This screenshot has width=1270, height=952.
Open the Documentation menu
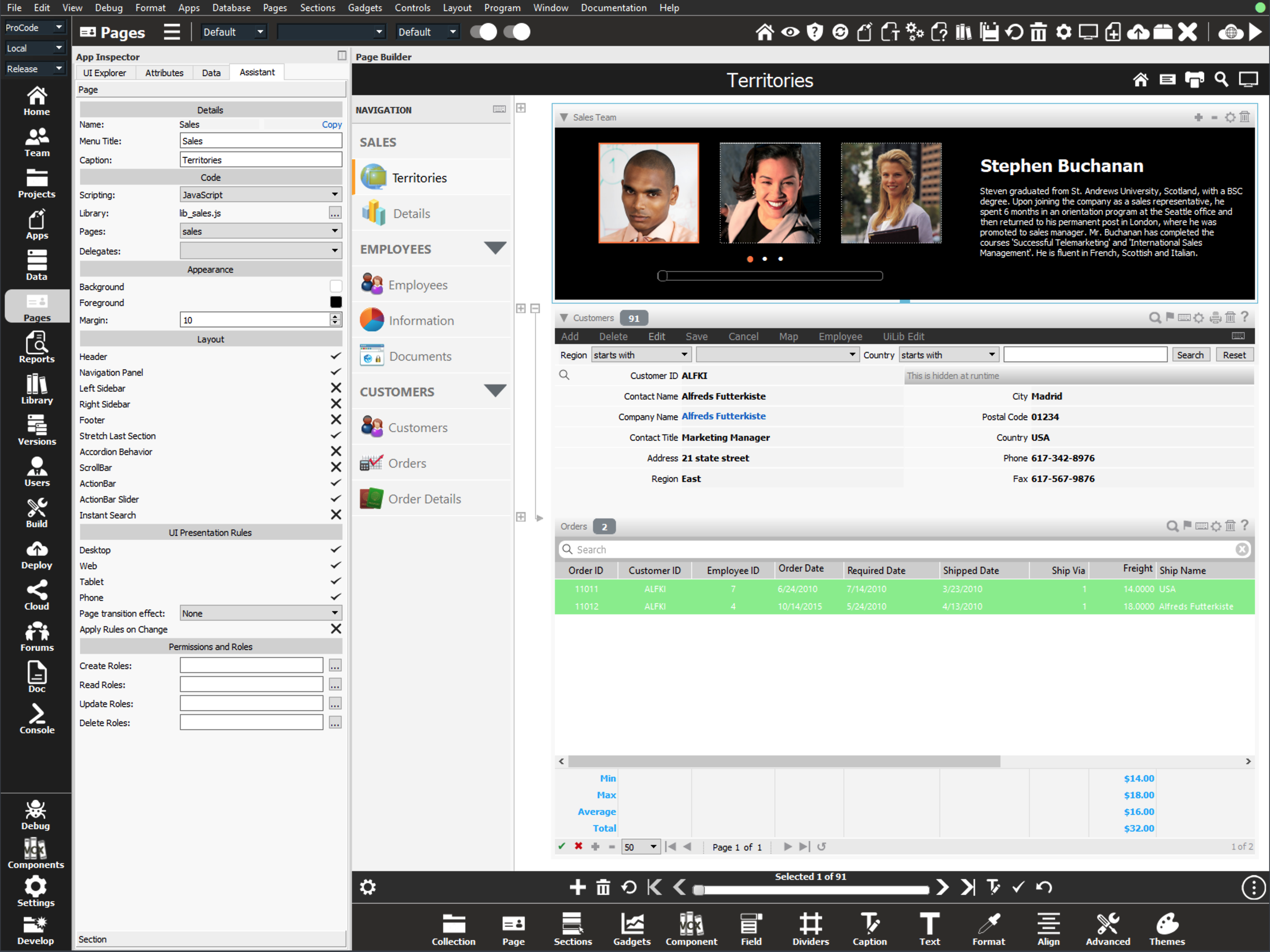(613, 8)
